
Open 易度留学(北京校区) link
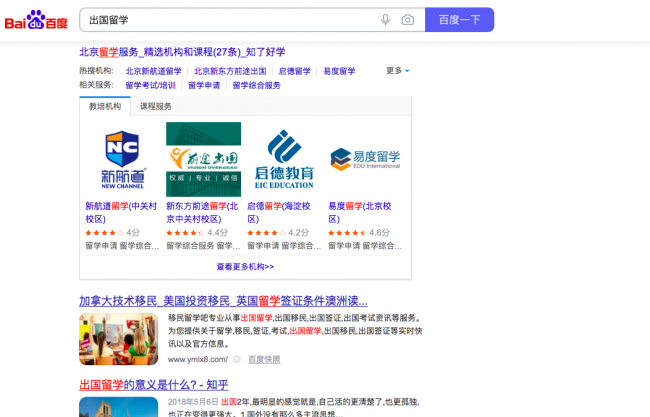point(360,212)
